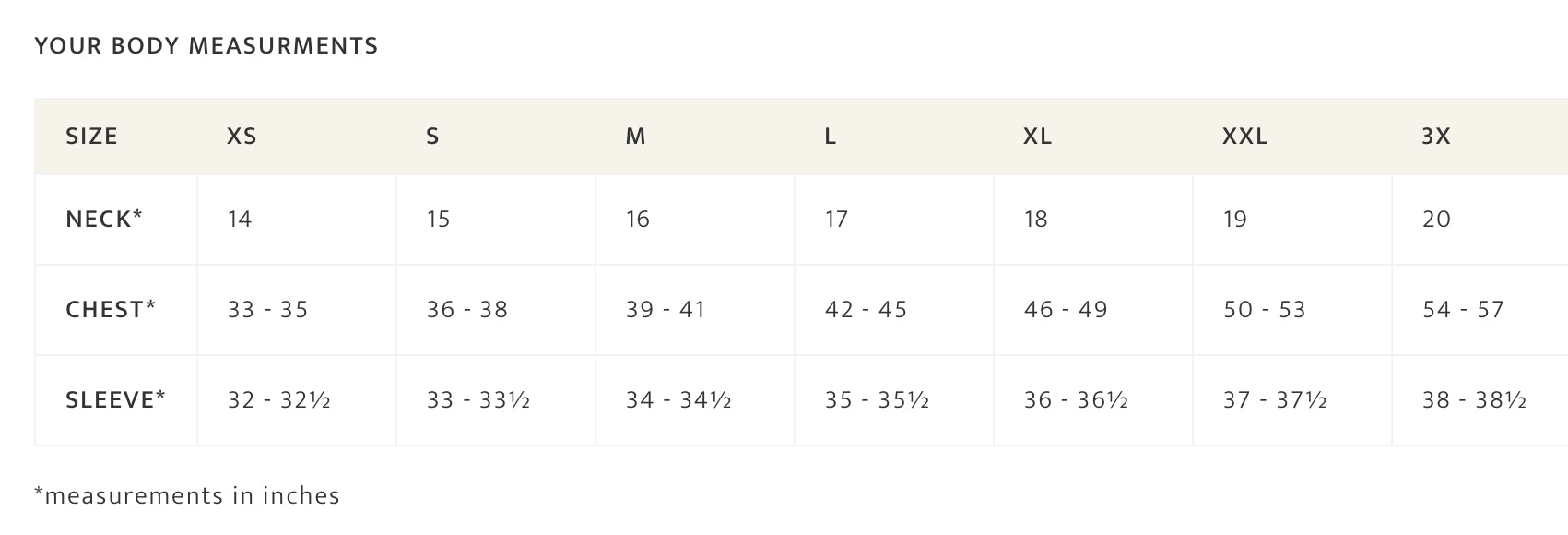Click the NECK* row label
The image size is (1568, 535).
[104, 219]
